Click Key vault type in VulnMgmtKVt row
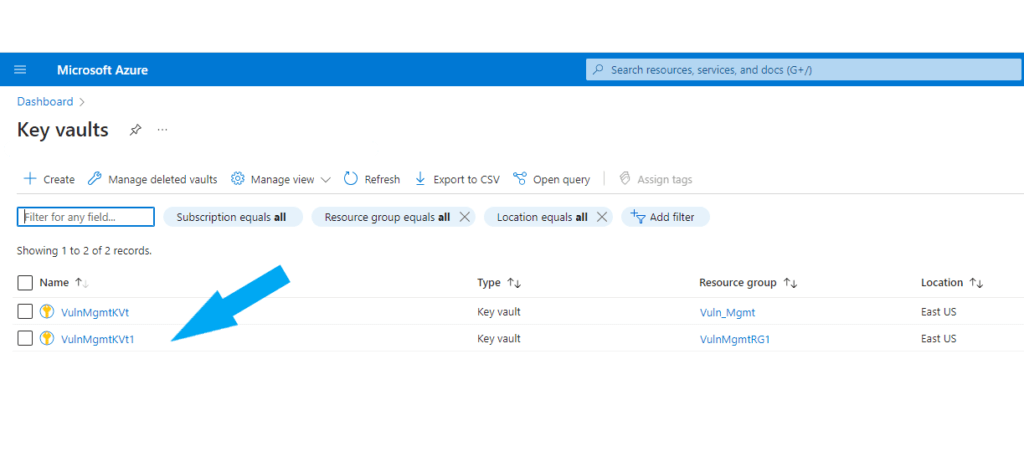The width and height of the screenshot is (1024, 472). point(499,312)
